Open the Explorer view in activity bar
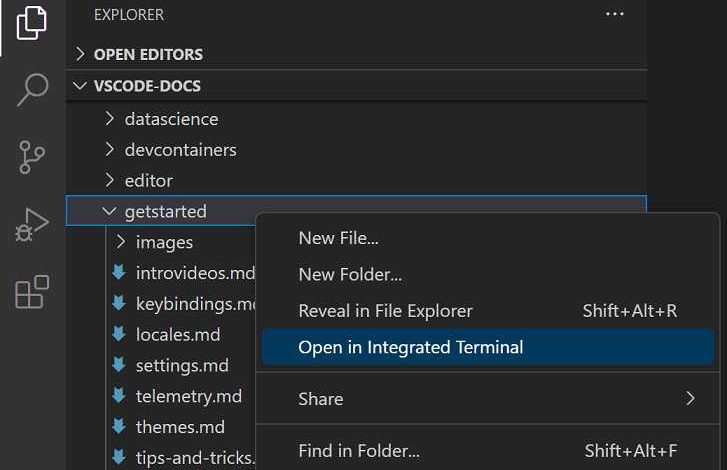This screenshot has width=727, height=470. (32, 22)
